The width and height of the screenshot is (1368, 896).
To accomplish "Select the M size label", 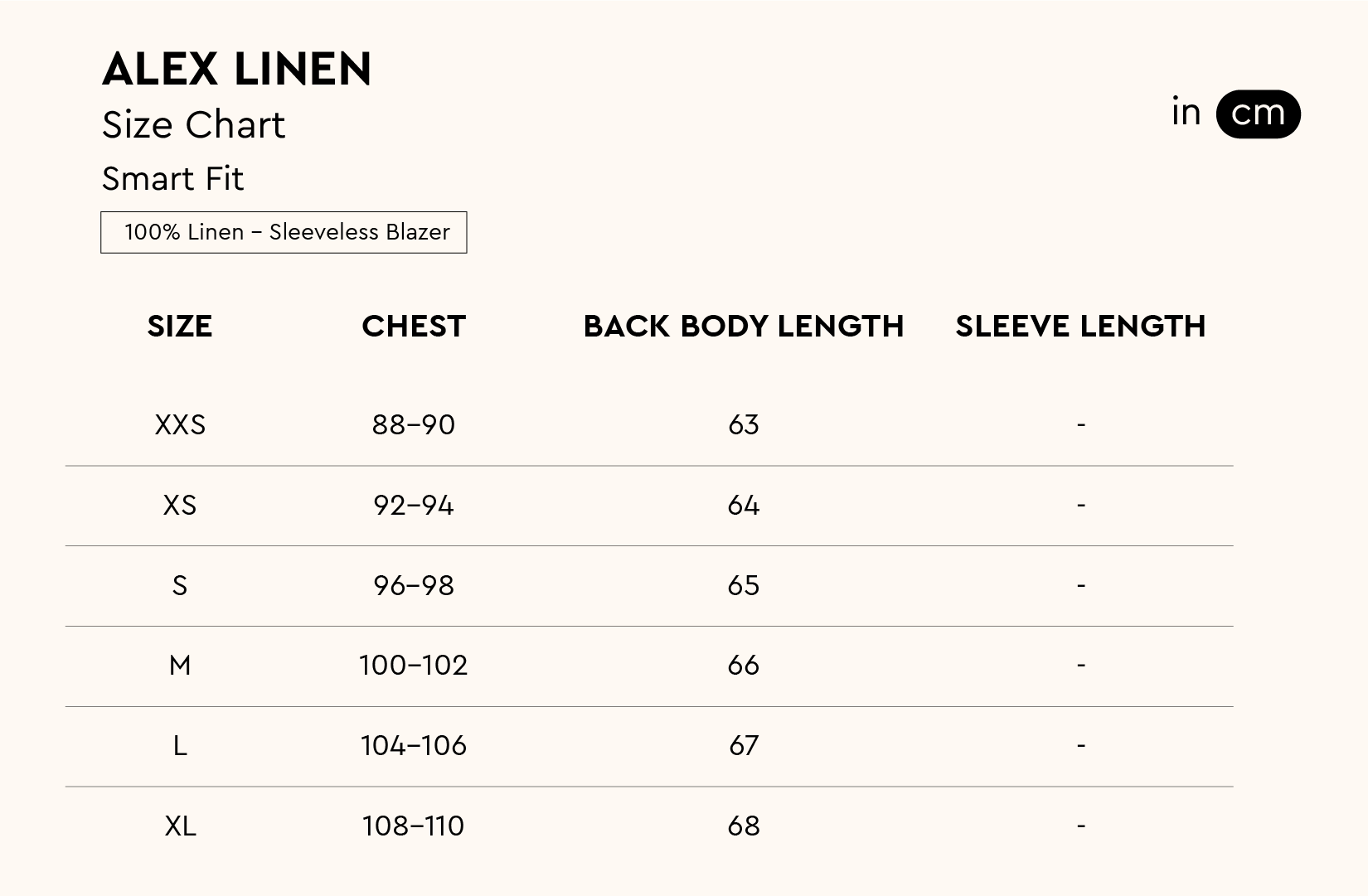I will tap(180, 666).
